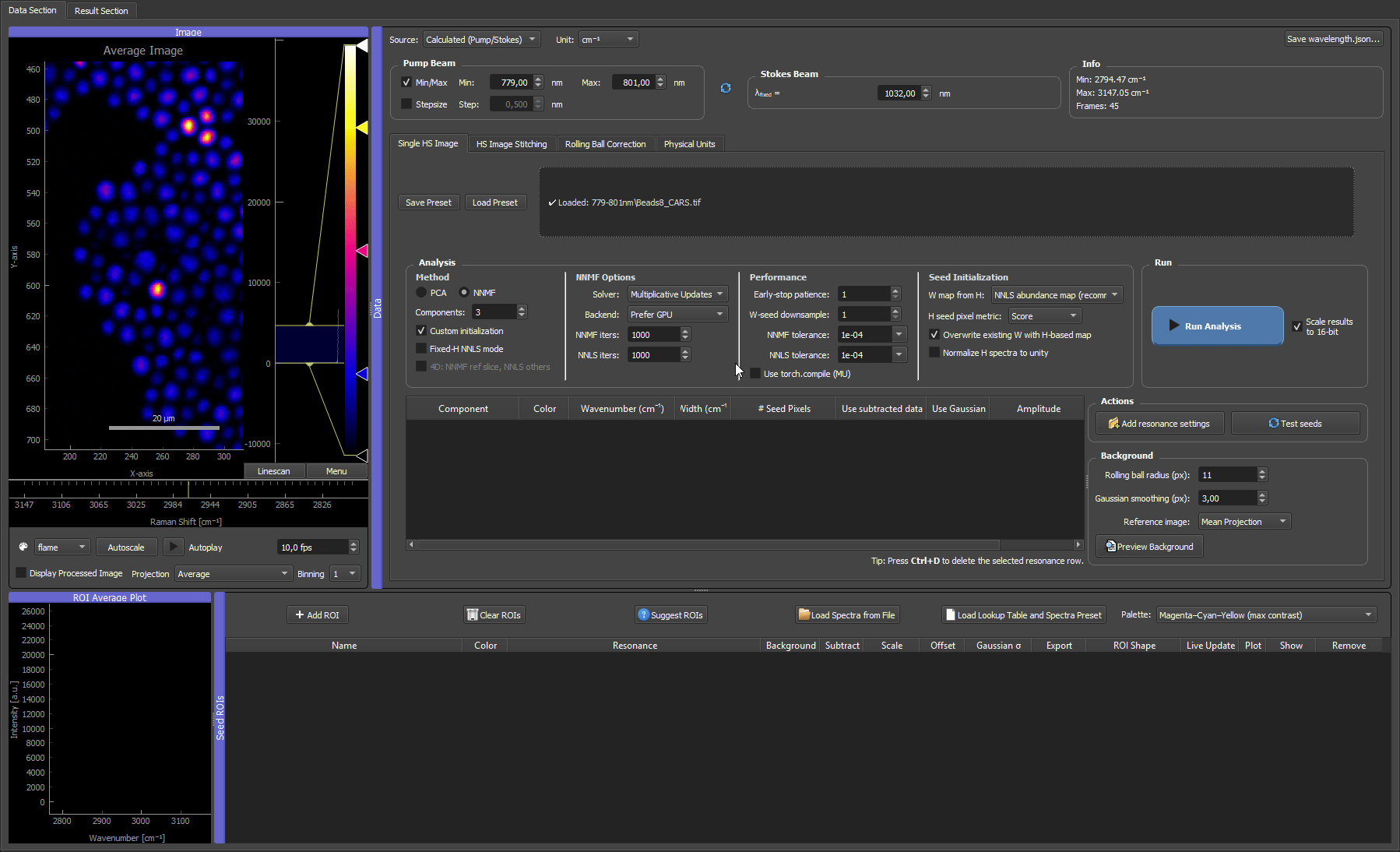Viewport: 1400px width, 852px height.
Task: Open the HS Image Stitching tab
Action: [512, 144]
